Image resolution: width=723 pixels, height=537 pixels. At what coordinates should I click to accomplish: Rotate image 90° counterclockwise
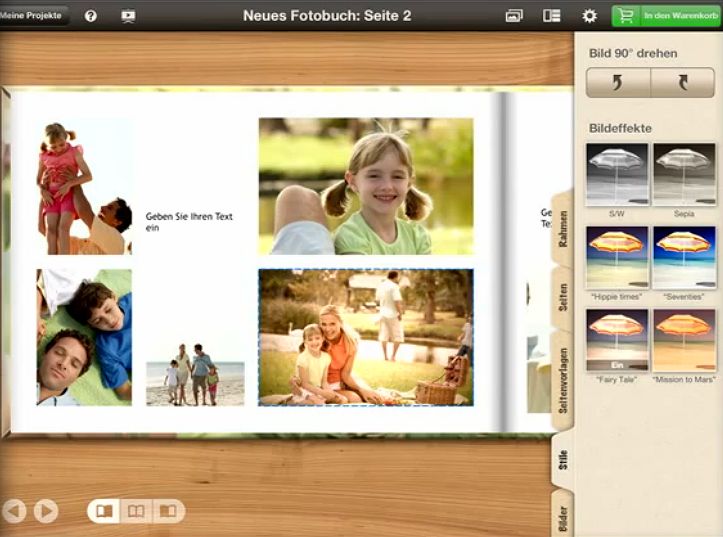pyautogui.click(x=617, y=83)
